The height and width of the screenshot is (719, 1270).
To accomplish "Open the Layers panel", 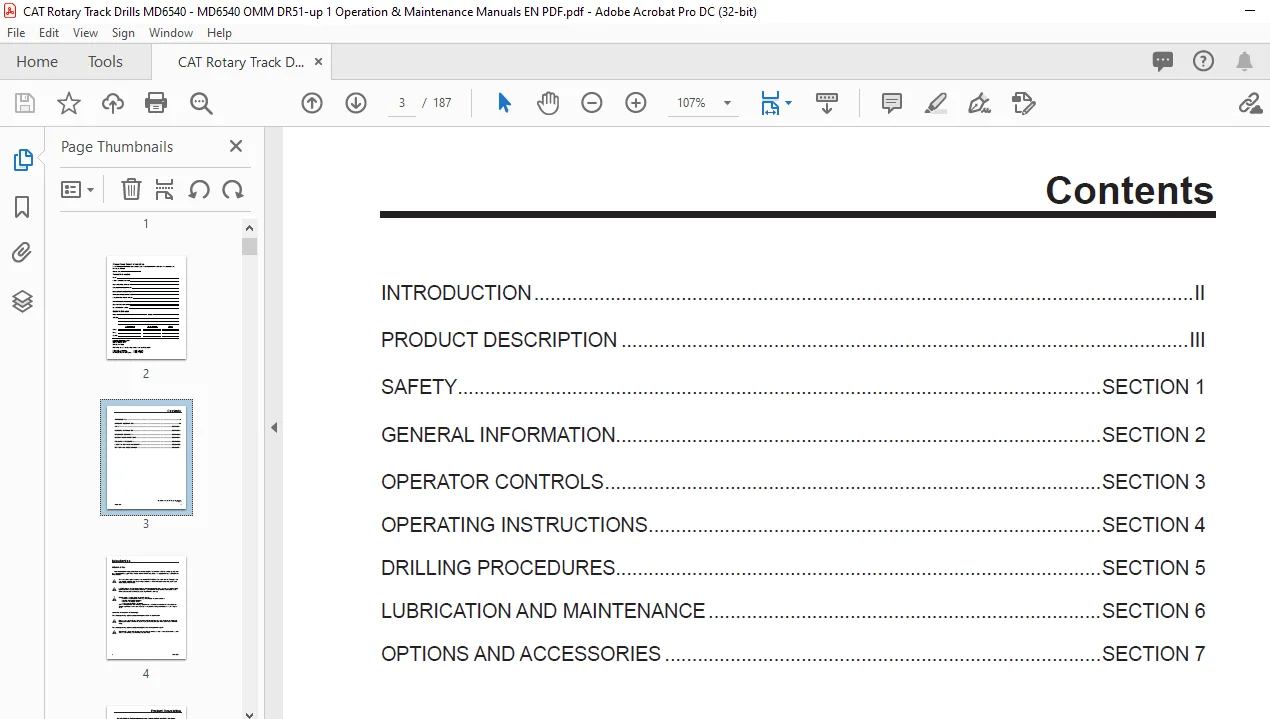I will [x=22, y=301].
